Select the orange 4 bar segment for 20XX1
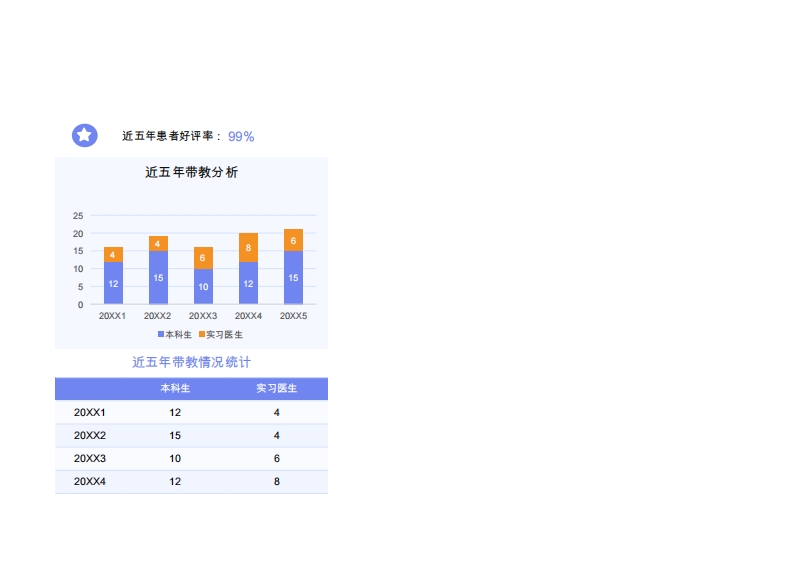This screenshot has height=561, width=793. pos(113,254)
